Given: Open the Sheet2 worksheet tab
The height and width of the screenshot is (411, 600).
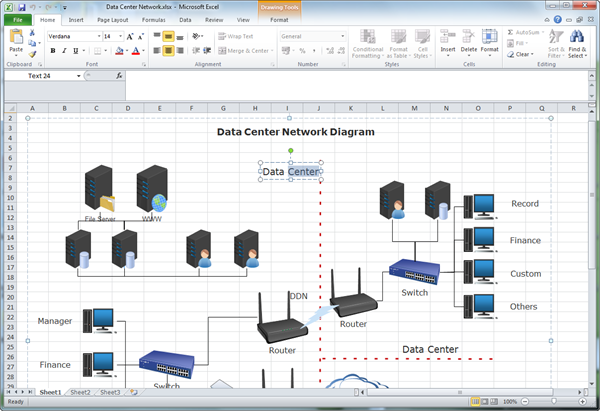Looking at the screenshot, I should (80, 393).
